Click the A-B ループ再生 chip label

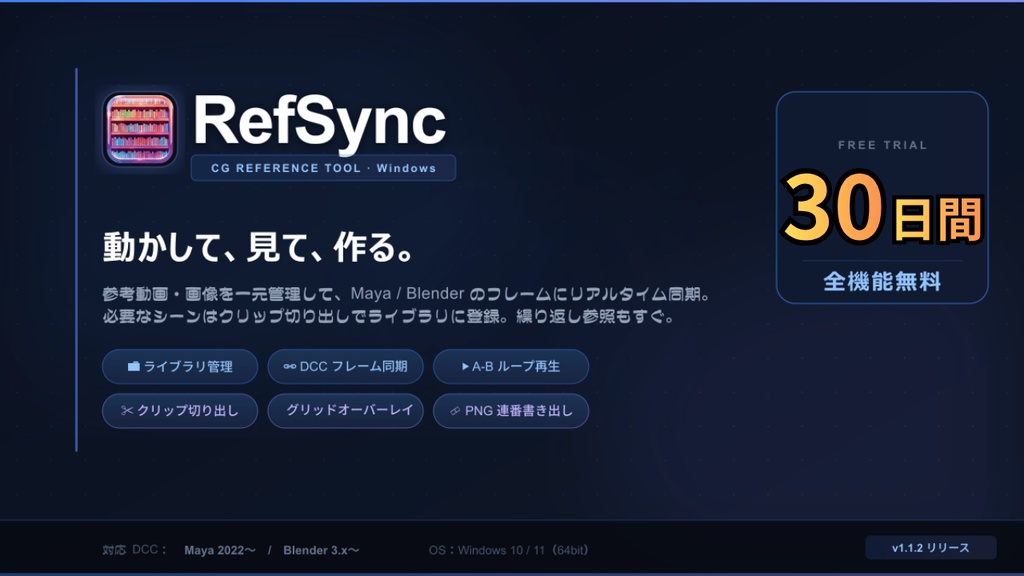(515, 366)
